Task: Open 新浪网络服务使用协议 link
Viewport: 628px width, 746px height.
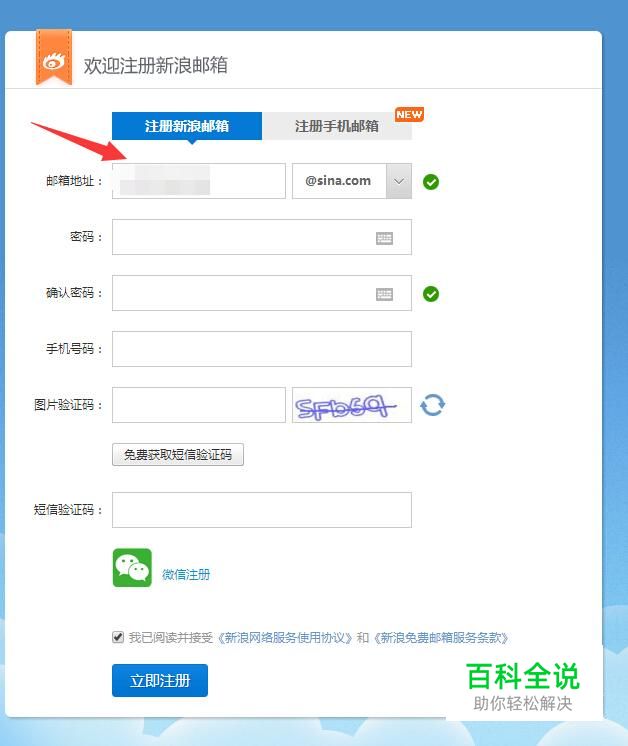Action: (285, 638)
